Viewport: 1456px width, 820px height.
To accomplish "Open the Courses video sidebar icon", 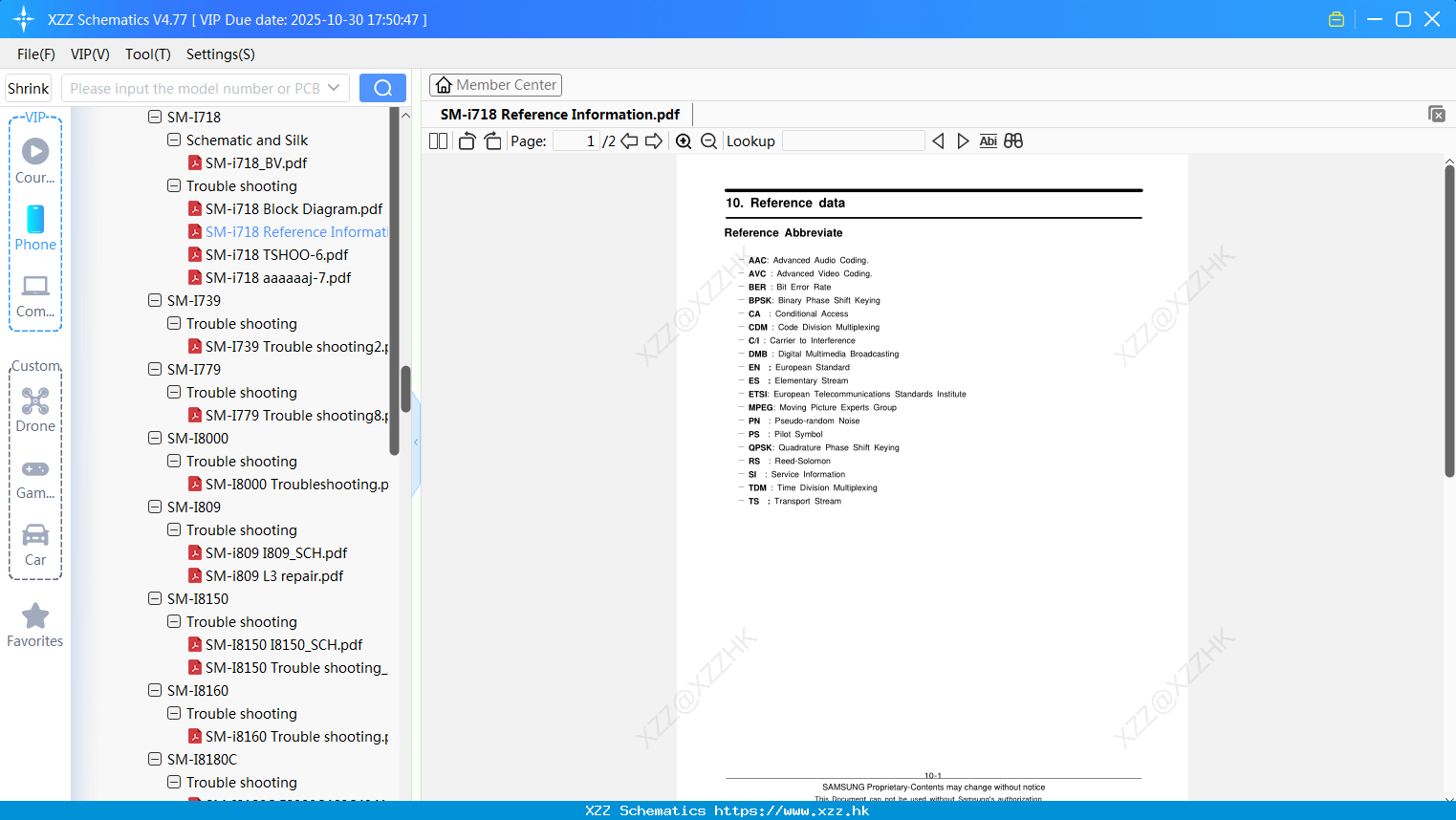I will (x=35, y=152).
